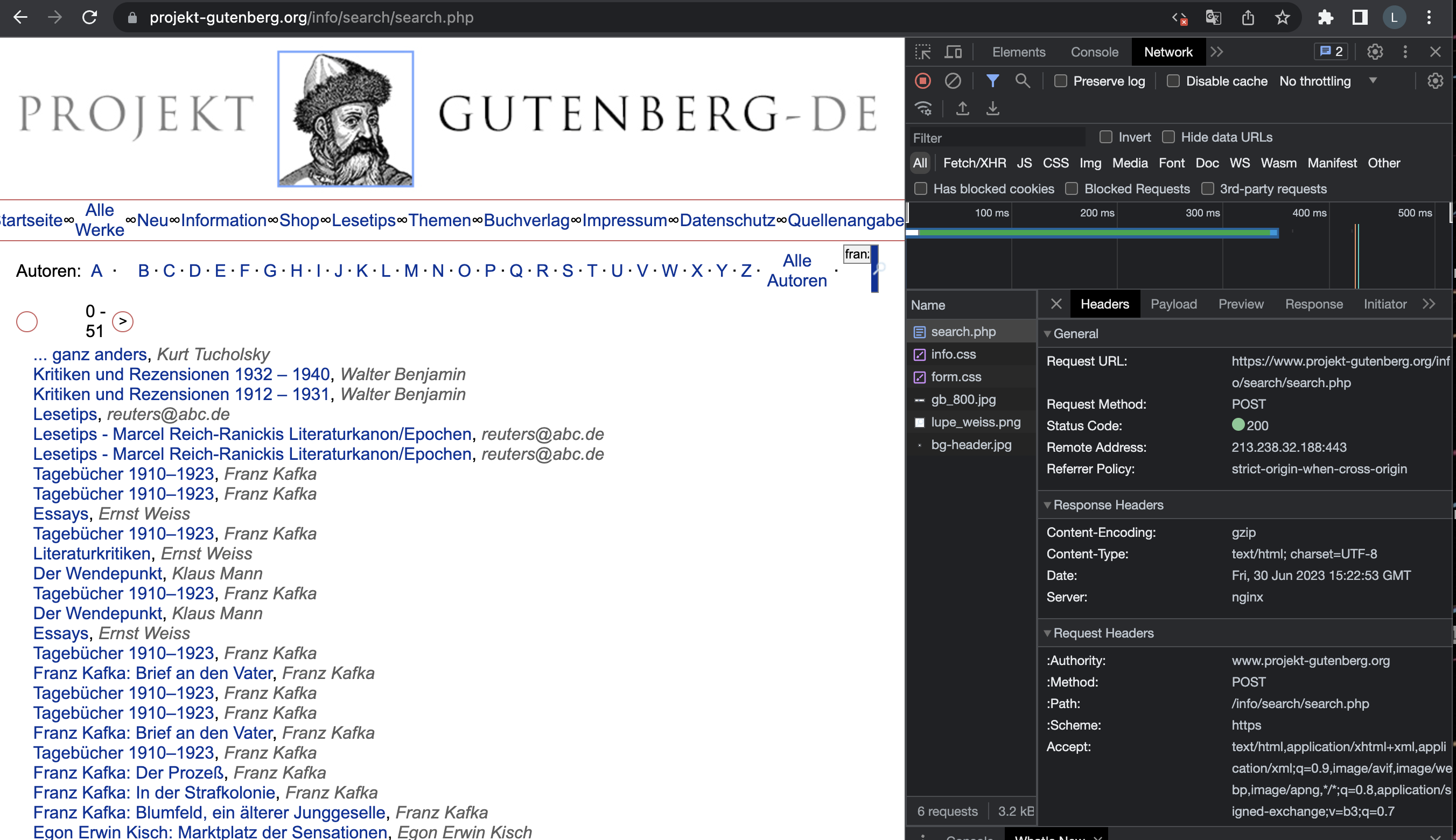Screen dimensions: 1456x840
Task: Clear the network log icon
Action: (953, 81)
